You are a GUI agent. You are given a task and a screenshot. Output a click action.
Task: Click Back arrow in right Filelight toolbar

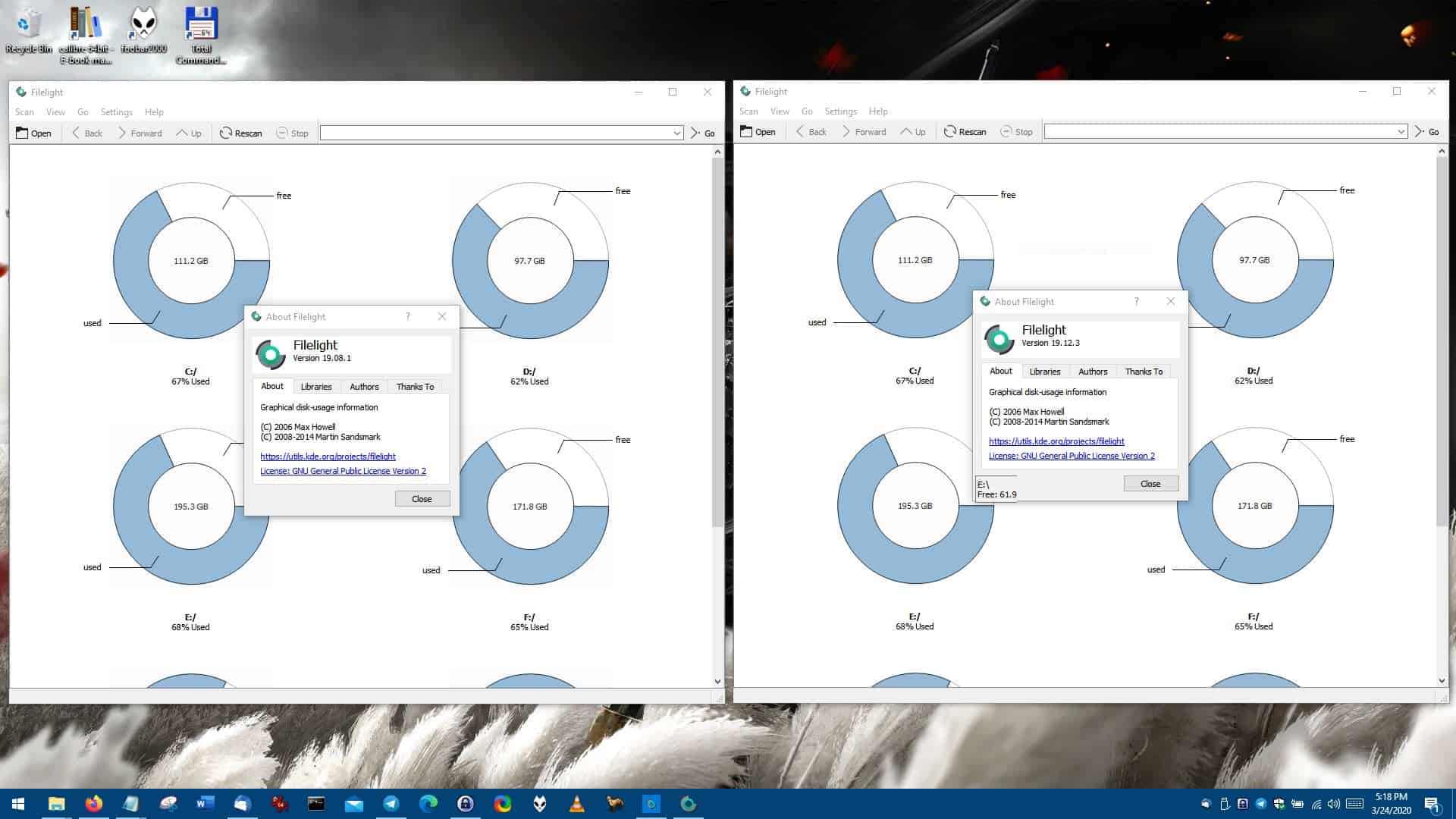(x=800, y=132)
